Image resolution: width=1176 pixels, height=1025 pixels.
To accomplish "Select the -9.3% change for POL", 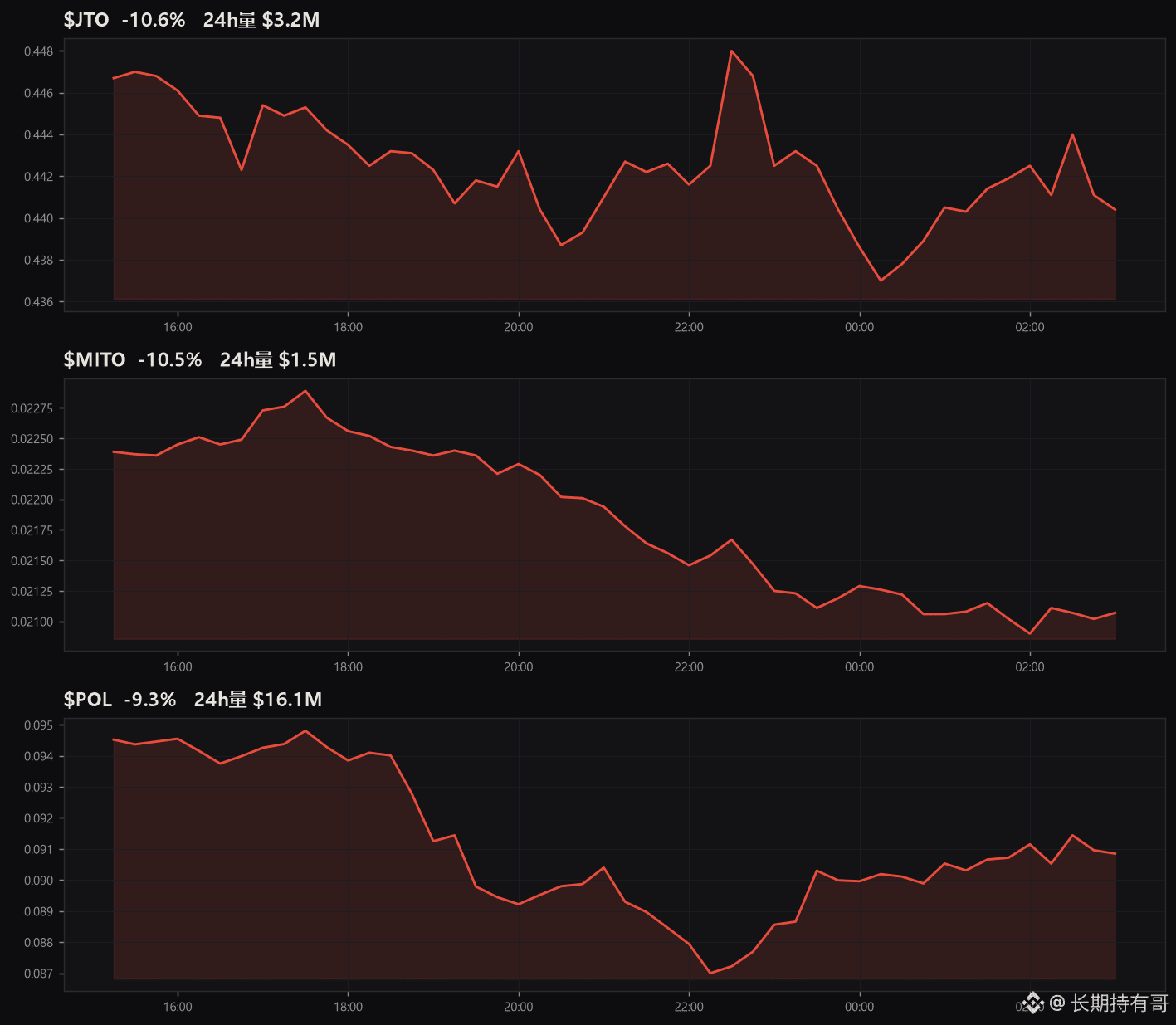I will [x=150, y=700].
